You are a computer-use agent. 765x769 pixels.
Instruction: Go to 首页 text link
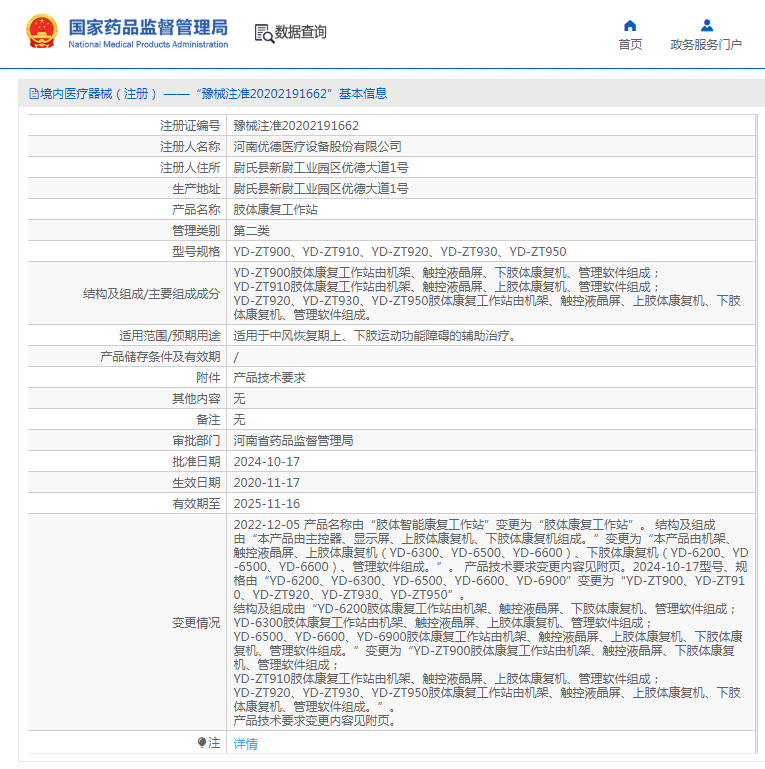click(x=630, y=45)
